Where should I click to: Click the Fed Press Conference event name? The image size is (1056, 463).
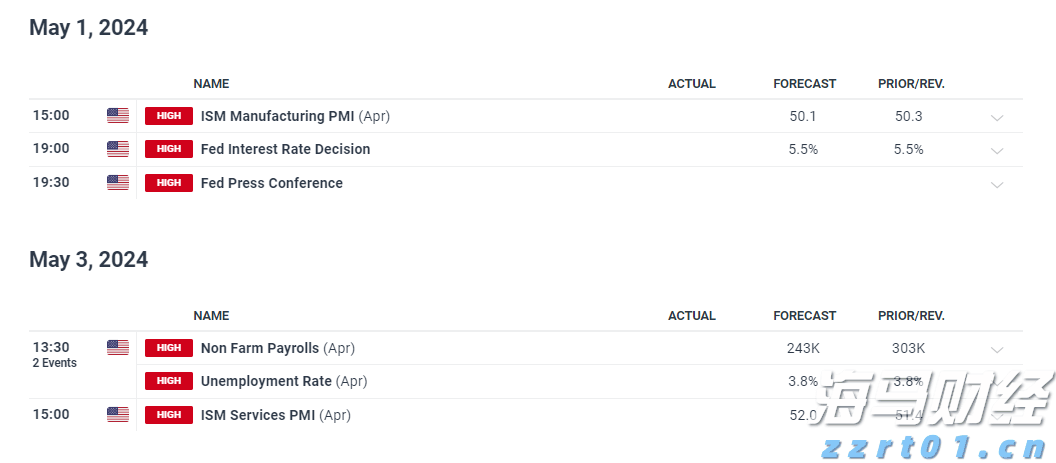271,183
